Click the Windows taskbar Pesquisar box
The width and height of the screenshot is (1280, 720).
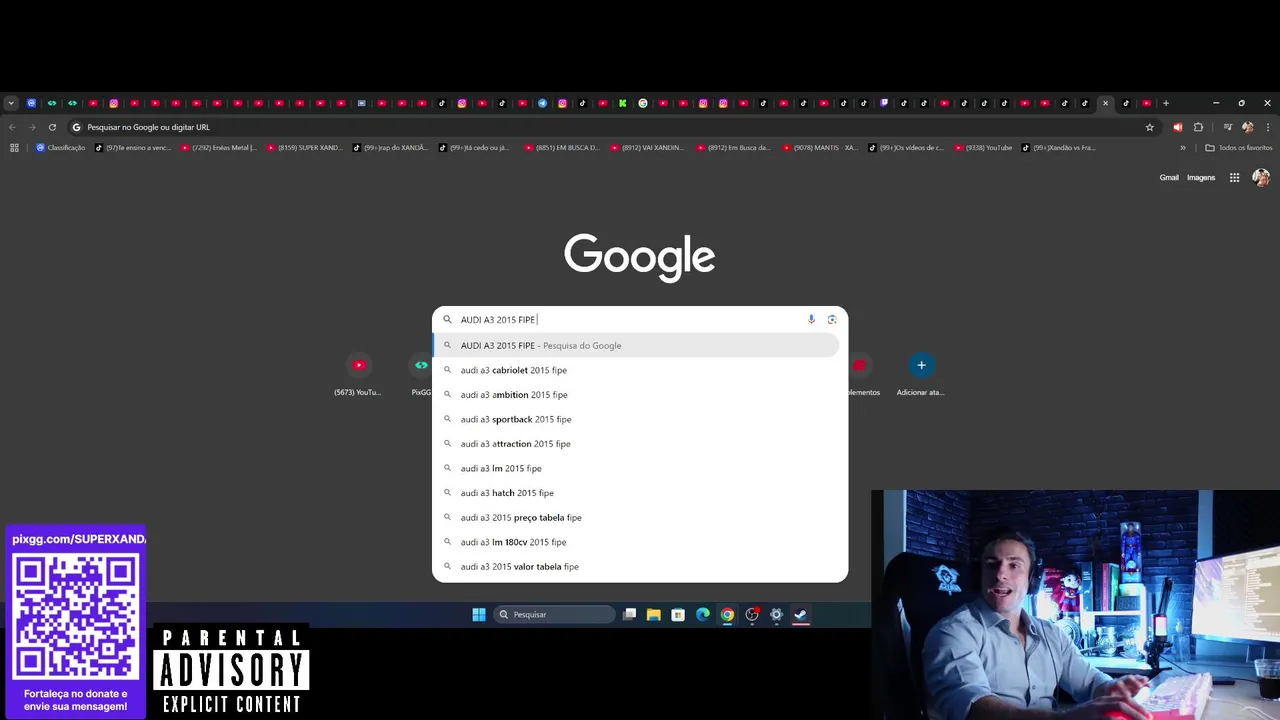coord(554,615)
